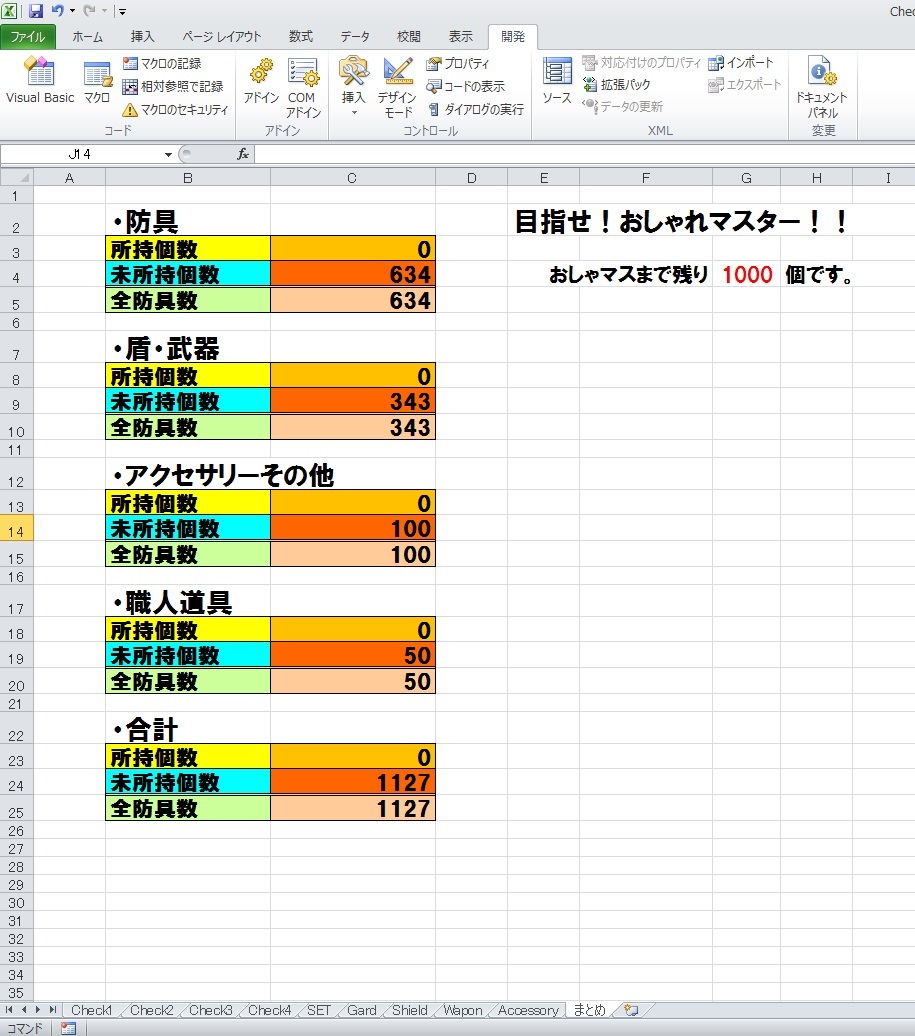Go to first sheet navigation arrow
Screen dimensions: 915x1036
point(9,1010)
